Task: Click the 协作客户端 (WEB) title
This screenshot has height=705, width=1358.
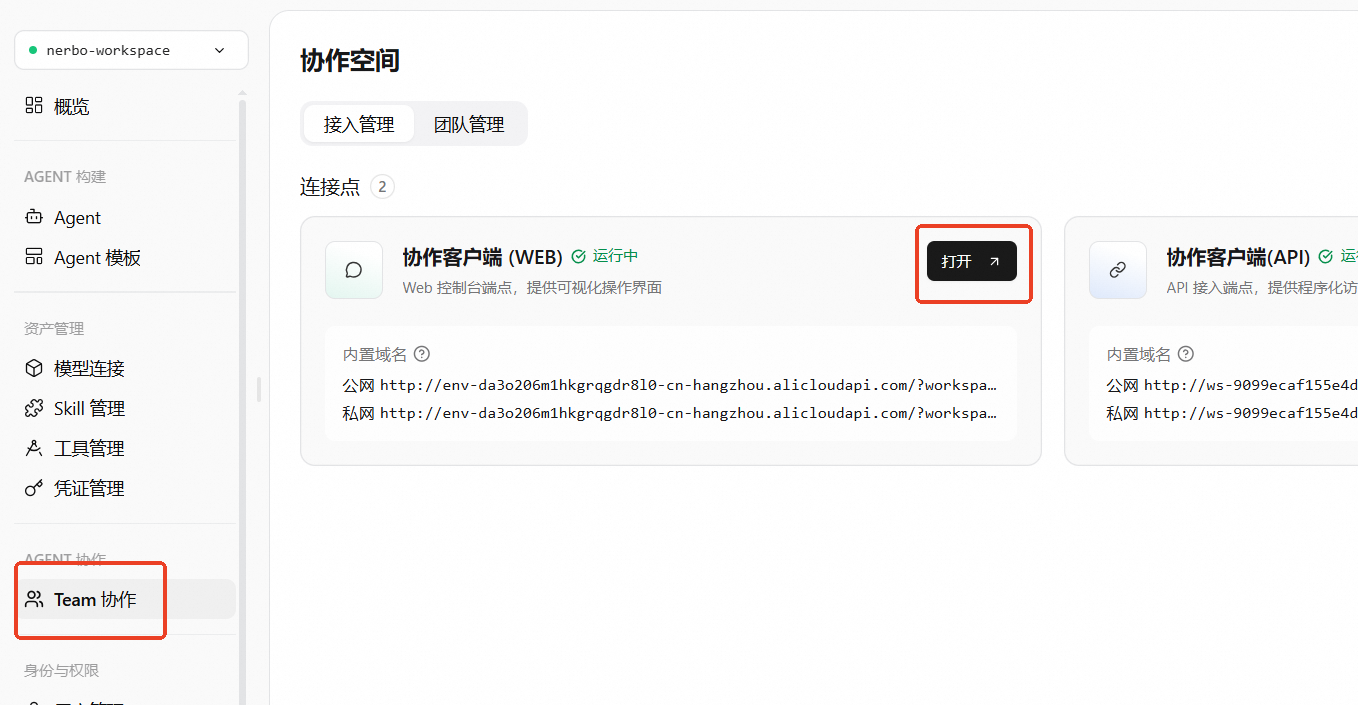Action: [x=483, y=257]
